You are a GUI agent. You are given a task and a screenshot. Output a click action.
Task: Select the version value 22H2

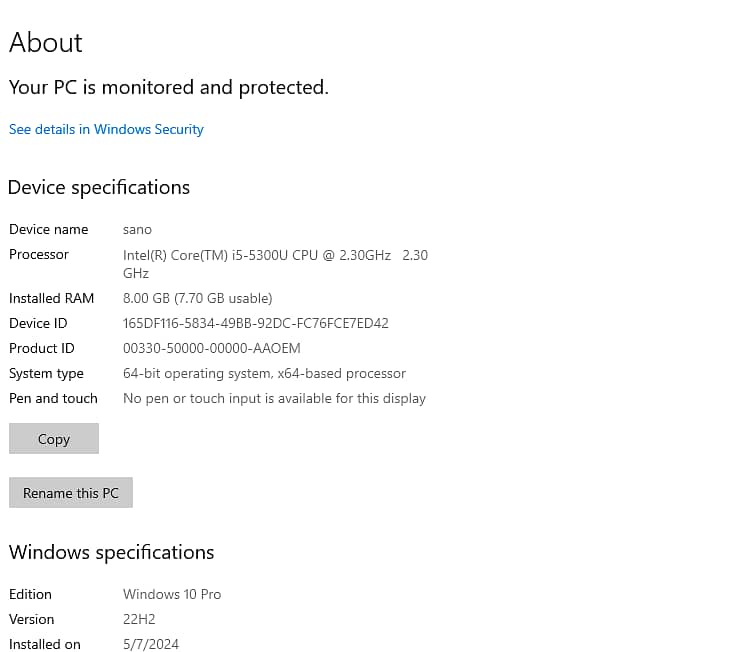pyautogui.click(x=139, y=619)
